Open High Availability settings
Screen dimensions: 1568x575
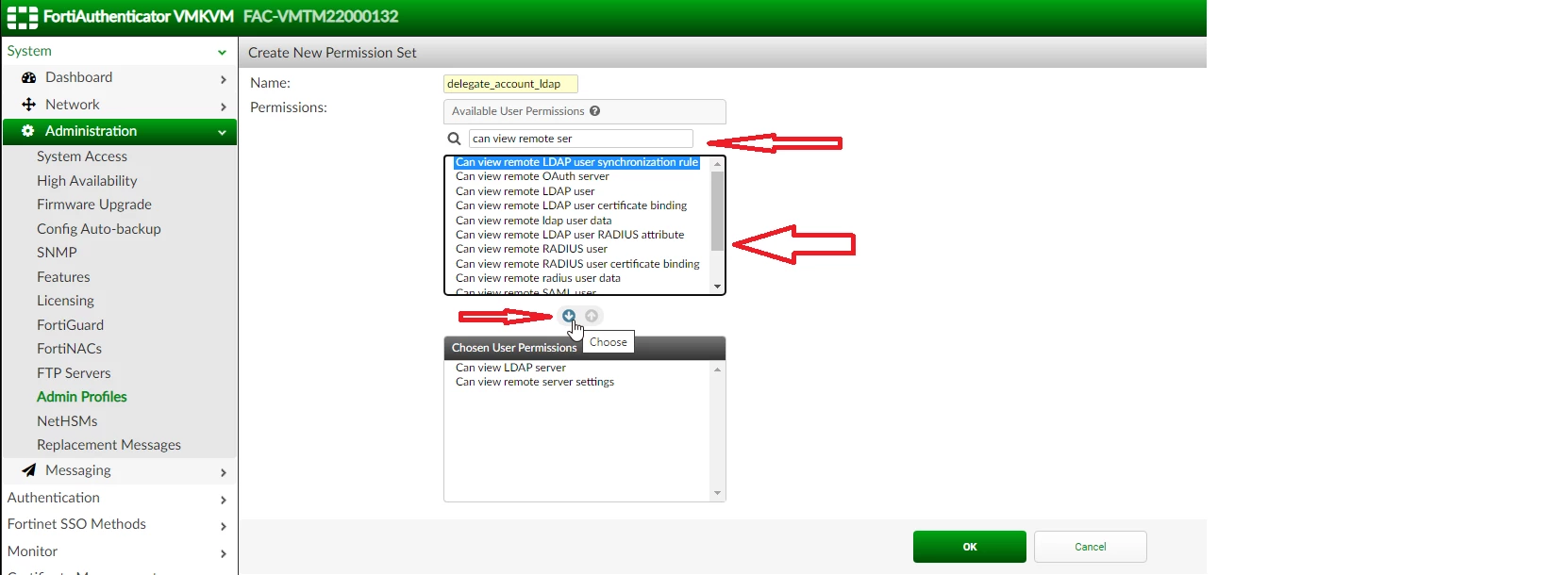(x=87, y=181)
